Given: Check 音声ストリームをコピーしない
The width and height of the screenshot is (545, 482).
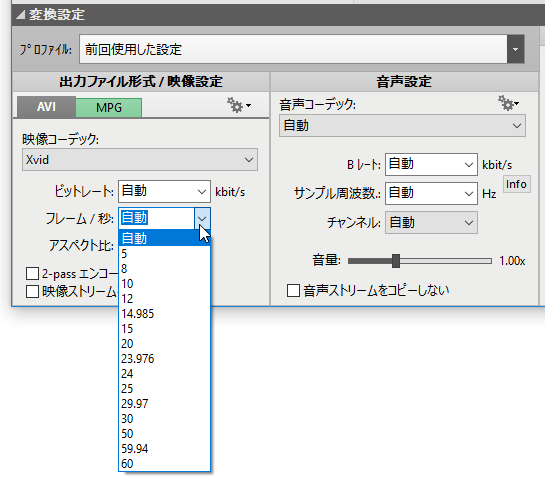Looking at the screenshot, I should [293, 291].
